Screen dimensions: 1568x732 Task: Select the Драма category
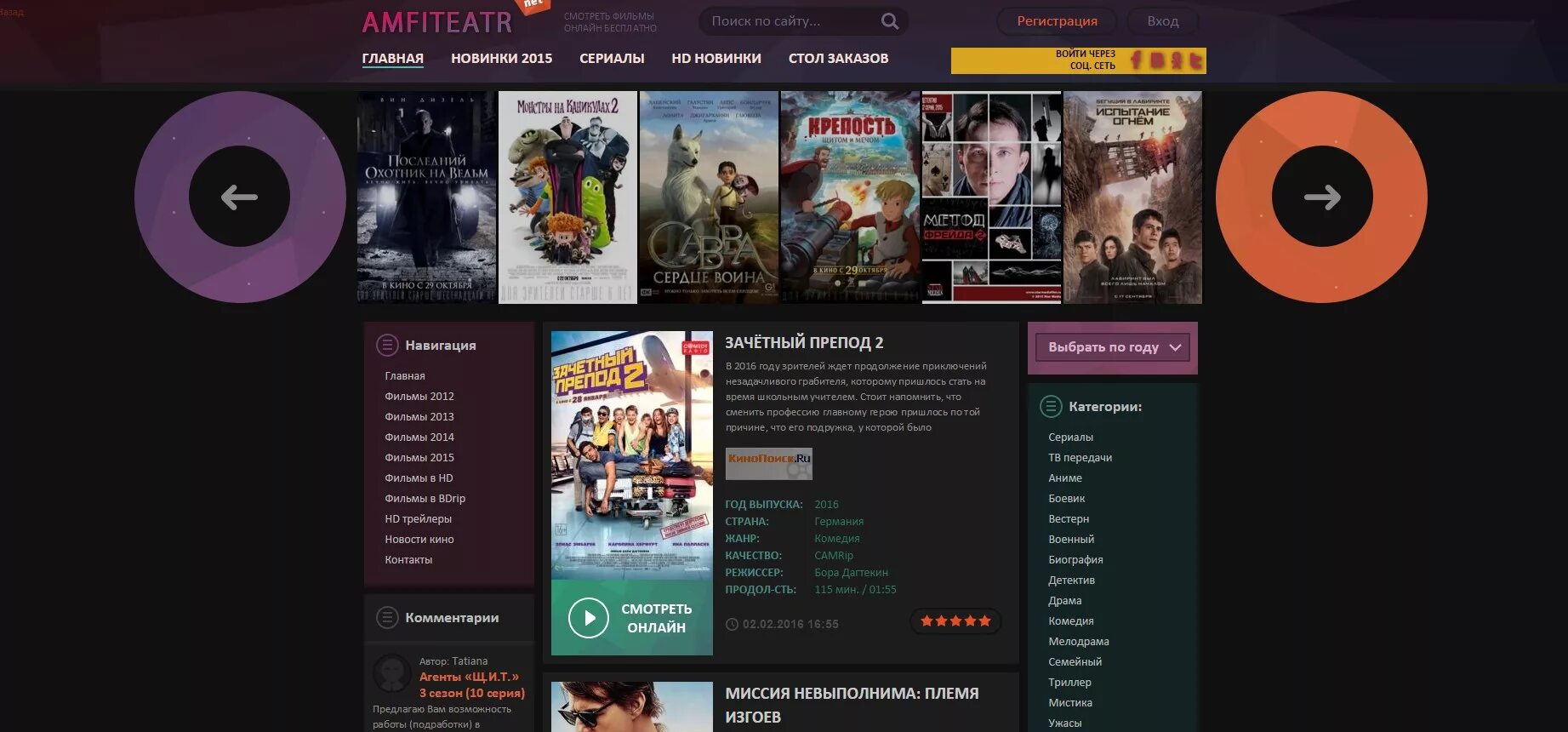point(1065,601)
